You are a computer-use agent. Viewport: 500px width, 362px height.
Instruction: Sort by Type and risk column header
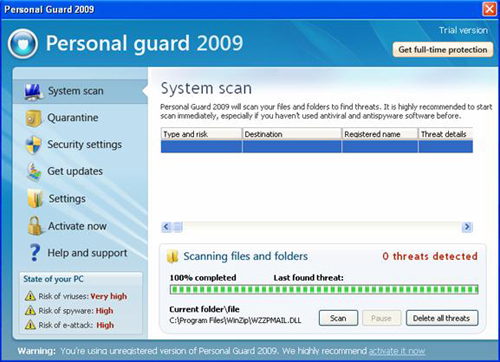coord(201,134)
